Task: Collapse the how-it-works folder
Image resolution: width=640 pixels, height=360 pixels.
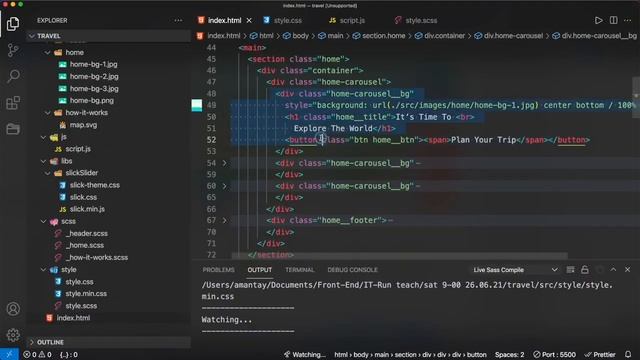Action: tap(47, 113)
